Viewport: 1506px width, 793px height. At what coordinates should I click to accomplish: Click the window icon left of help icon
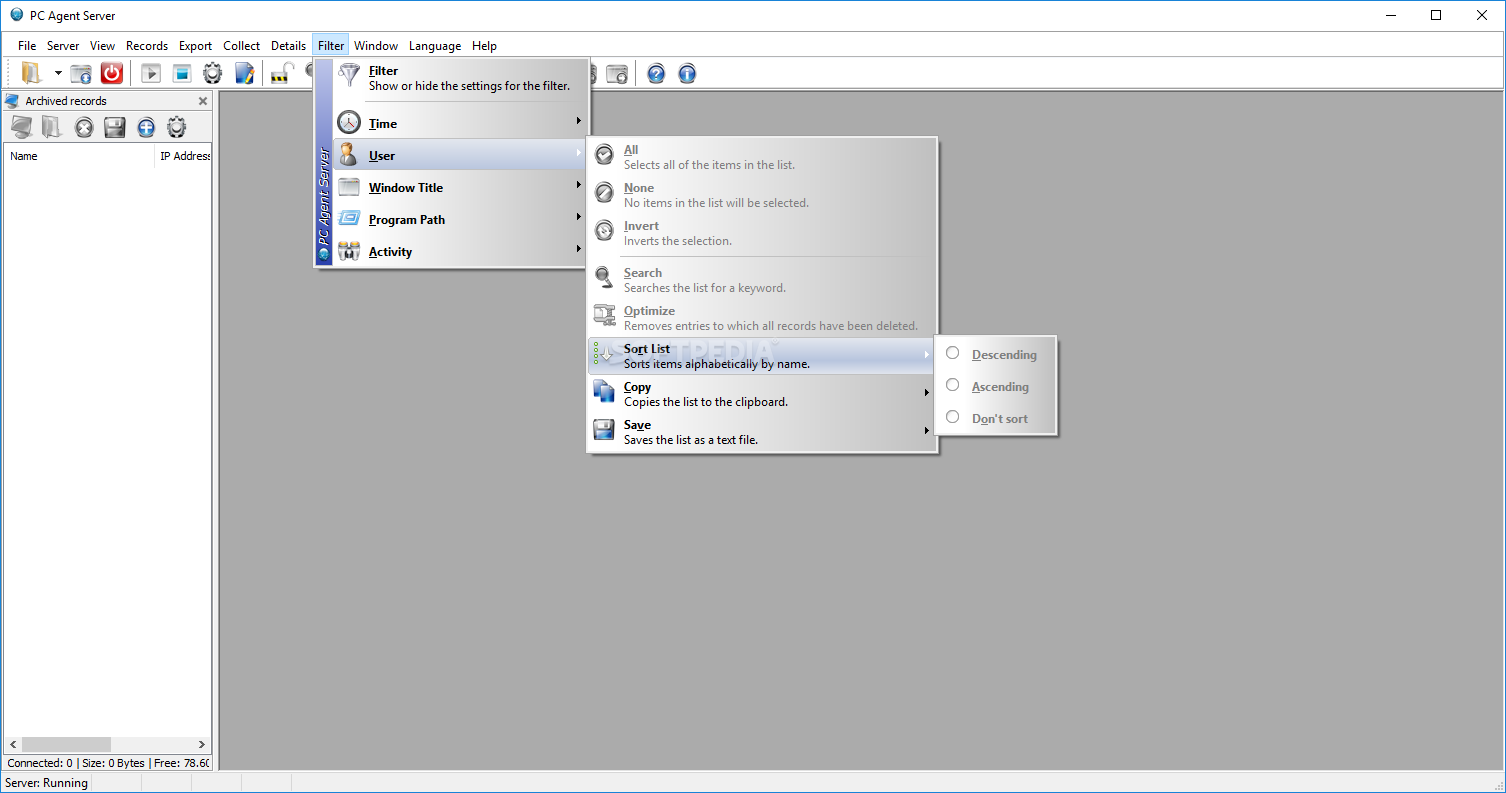(618, 73)
